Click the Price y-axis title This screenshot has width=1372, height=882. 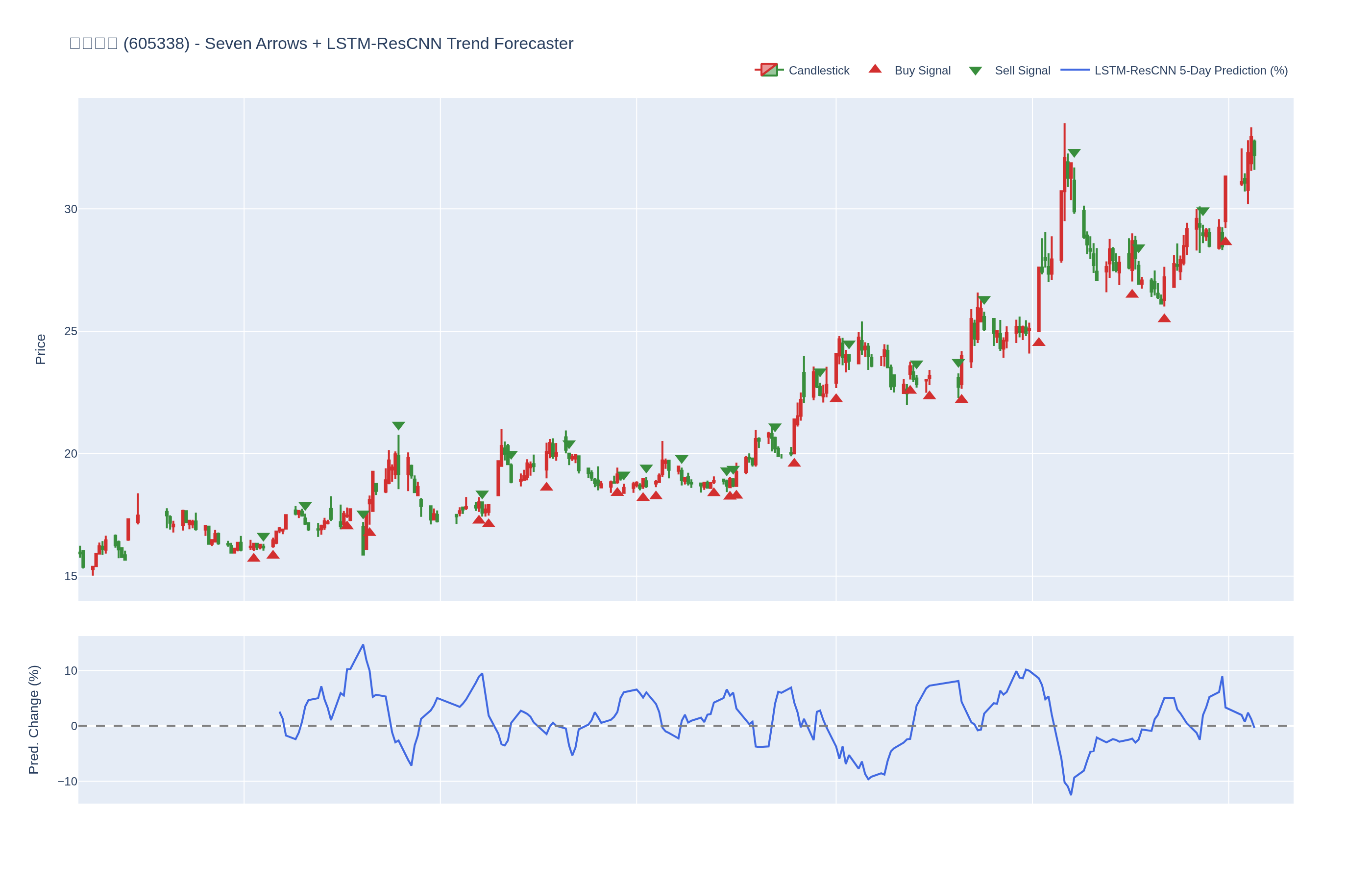(40, 349)
